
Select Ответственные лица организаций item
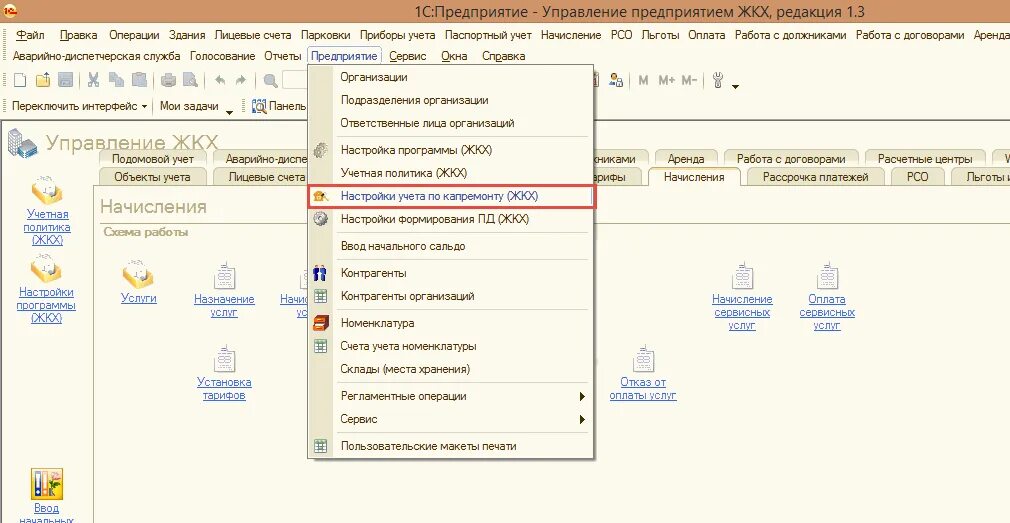pyautogui.click(x=450, y=123)
